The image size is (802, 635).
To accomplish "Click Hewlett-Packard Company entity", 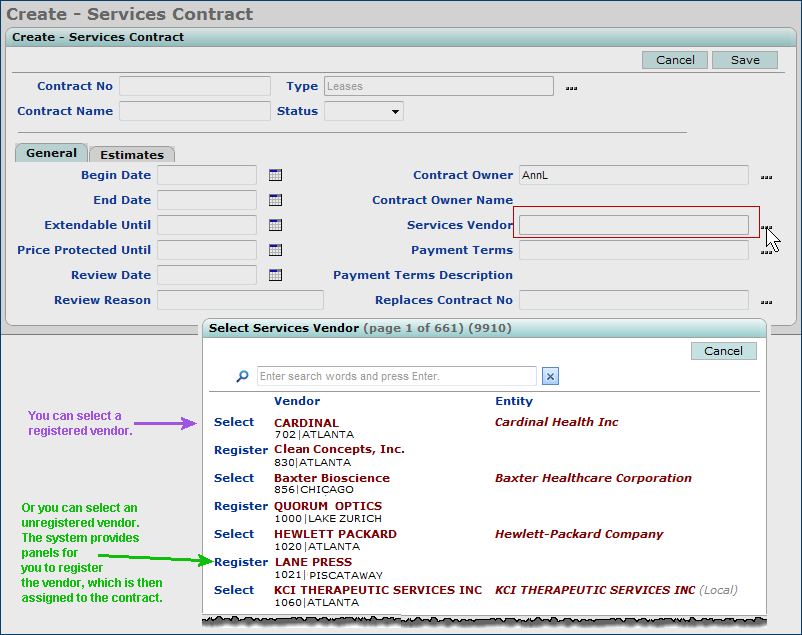I will coord(579,534).
